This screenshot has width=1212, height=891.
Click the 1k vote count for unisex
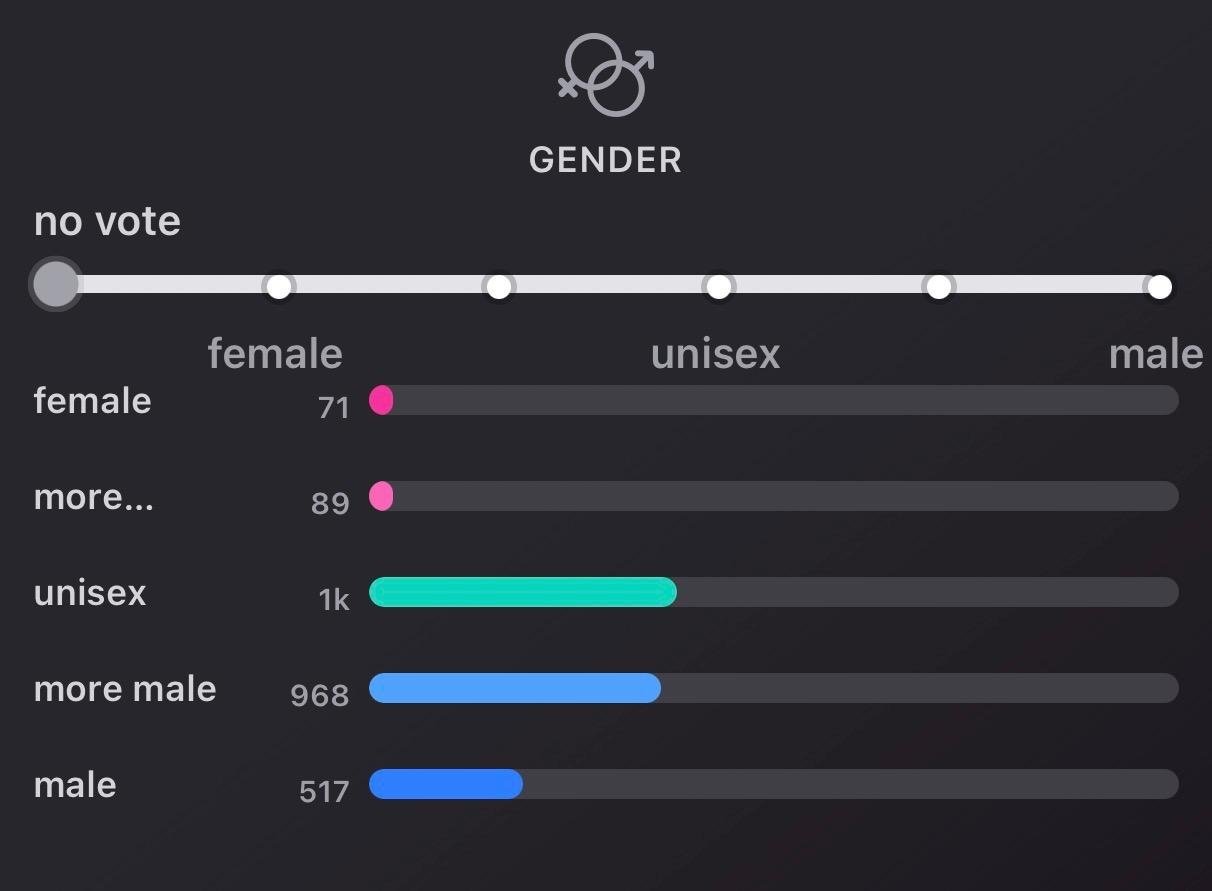pyautogui.click(x=334, y=599)
